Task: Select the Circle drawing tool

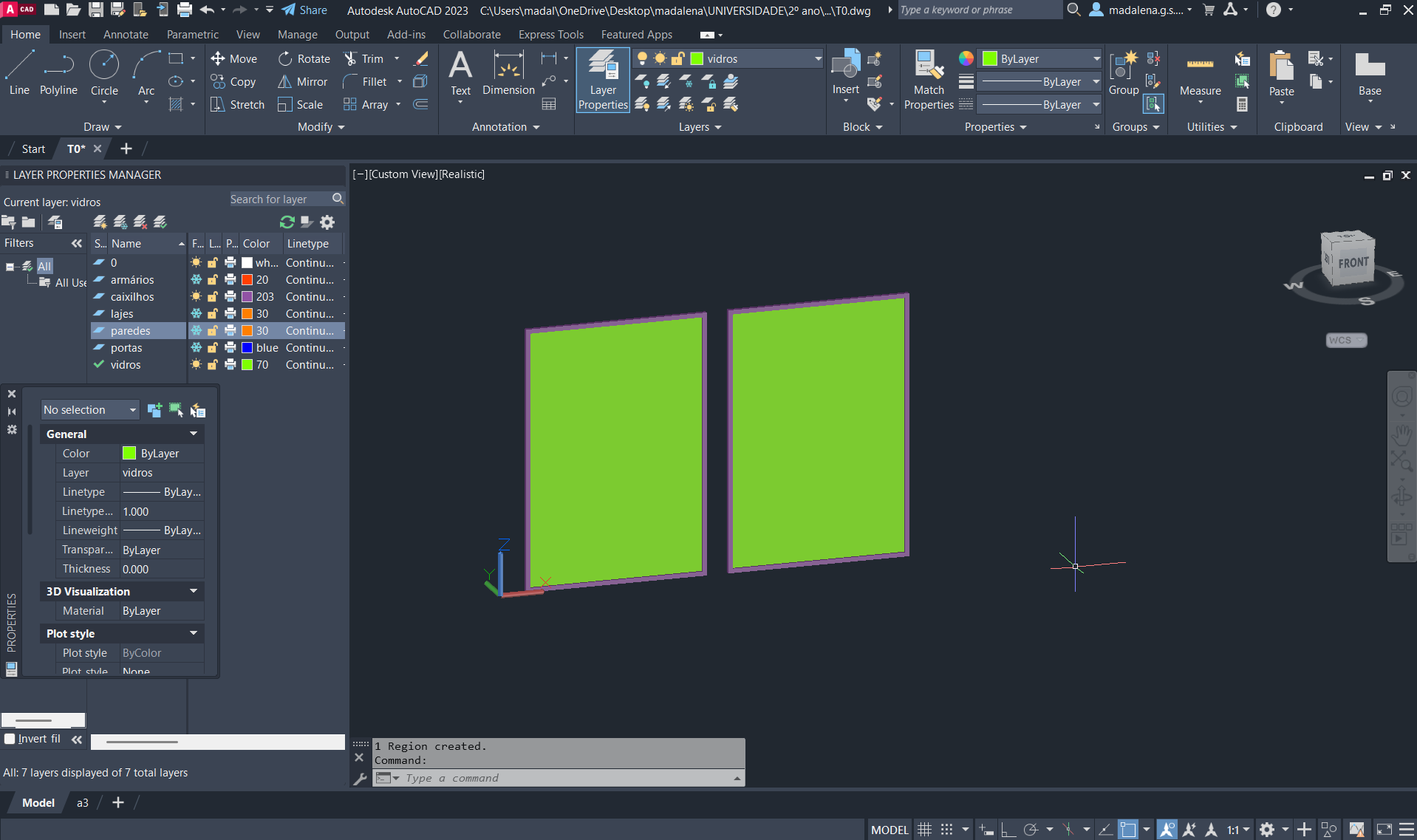Action: point(104,73)
